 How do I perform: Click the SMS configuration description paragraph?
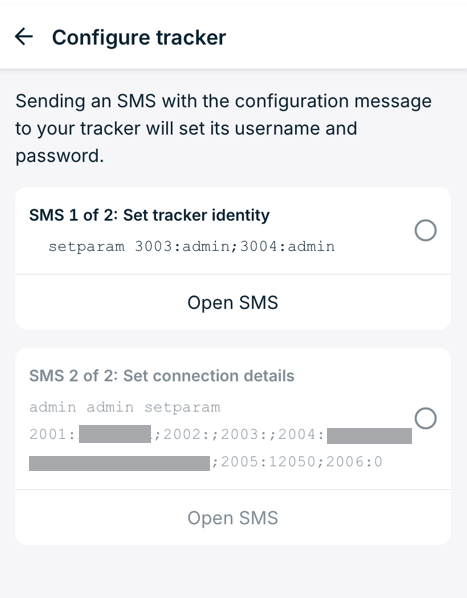(223, 129)
